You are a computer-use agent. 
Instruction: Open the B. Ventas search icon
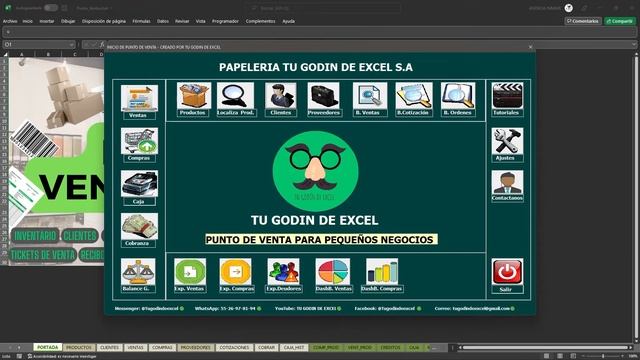[370, 96]
